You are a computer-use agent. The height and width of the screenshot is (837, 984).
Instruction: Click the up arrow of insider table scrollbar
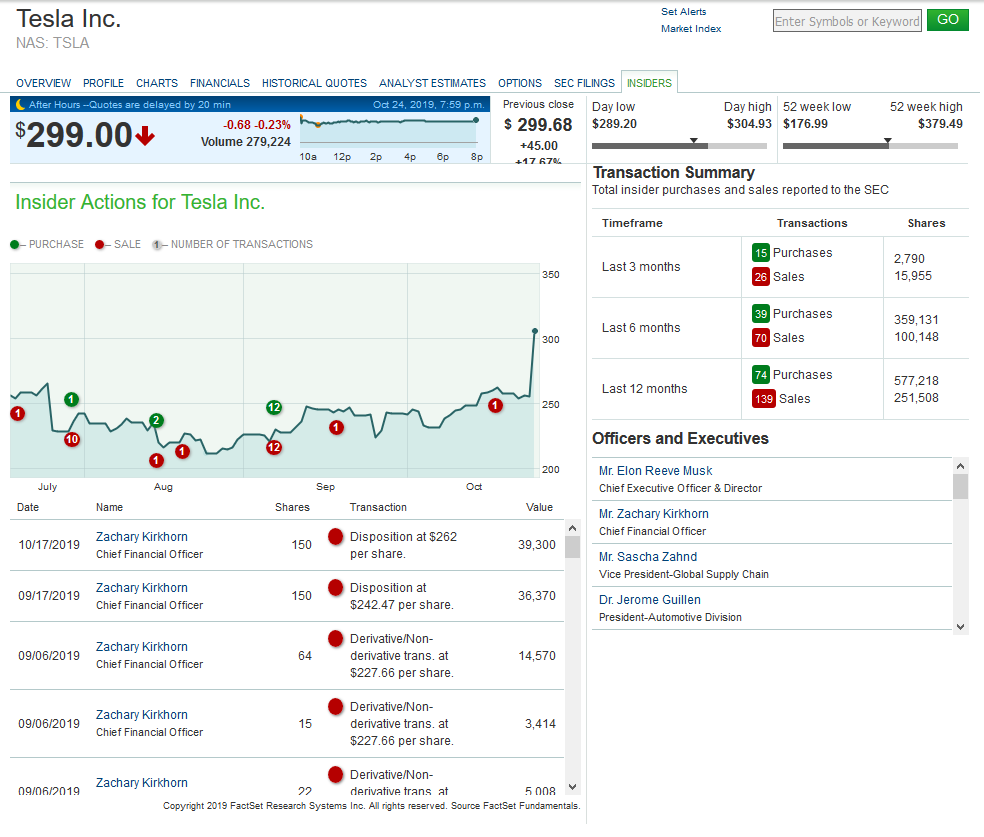[x=572, y=528]
